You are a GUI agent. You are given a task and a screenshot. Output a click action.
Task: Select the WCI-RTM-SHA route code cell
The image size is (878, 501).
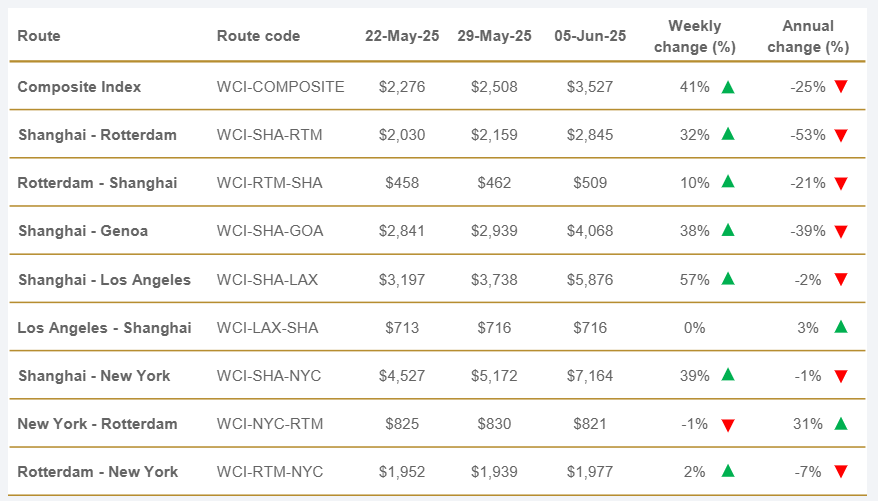click(x=270, y=183)
